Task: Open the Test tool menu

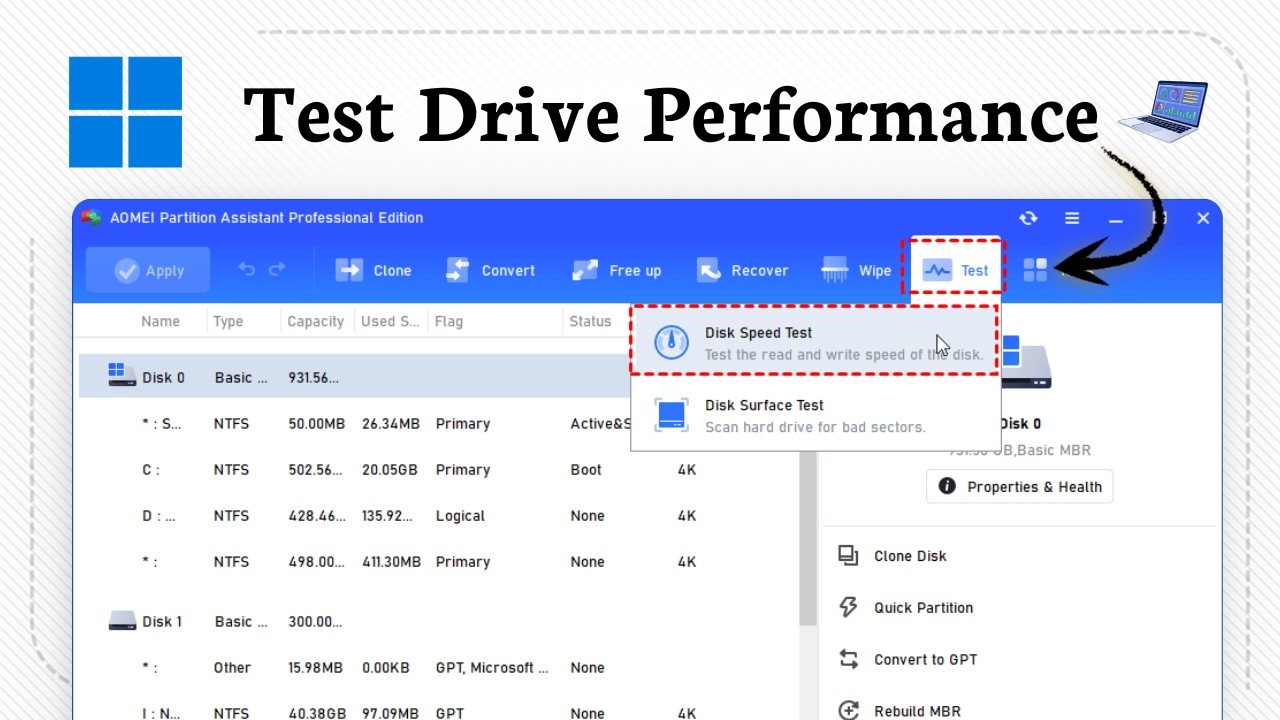Action: [954, 270]
